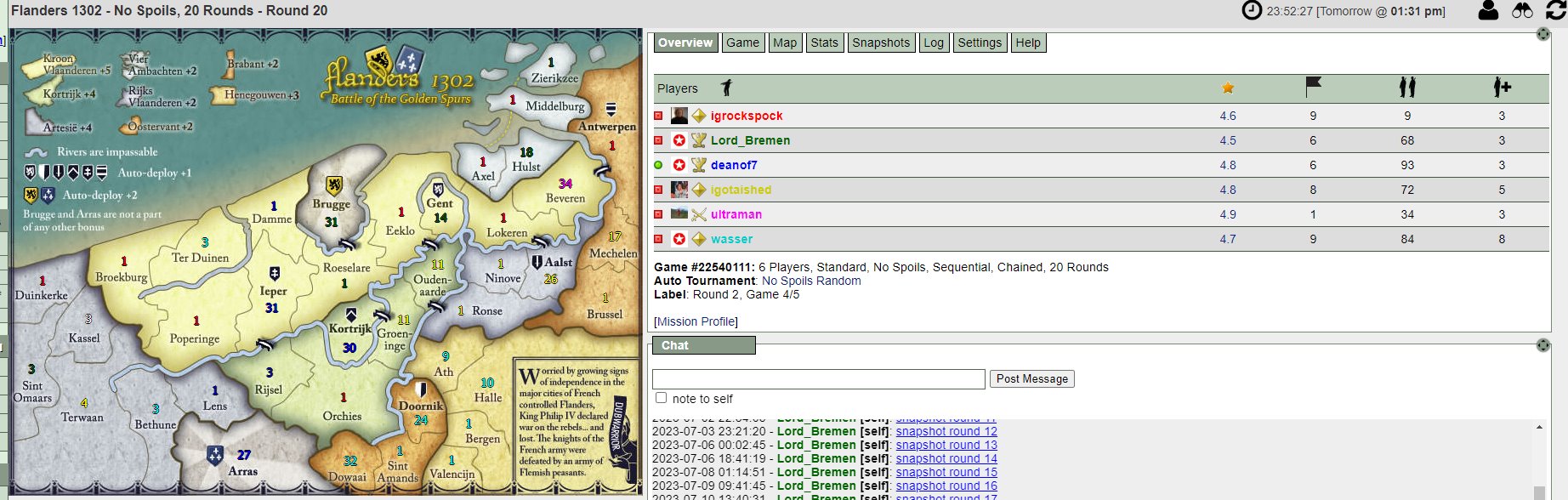Focus the chat message input field
The image size is (1568, 500).
pos(818,378)
